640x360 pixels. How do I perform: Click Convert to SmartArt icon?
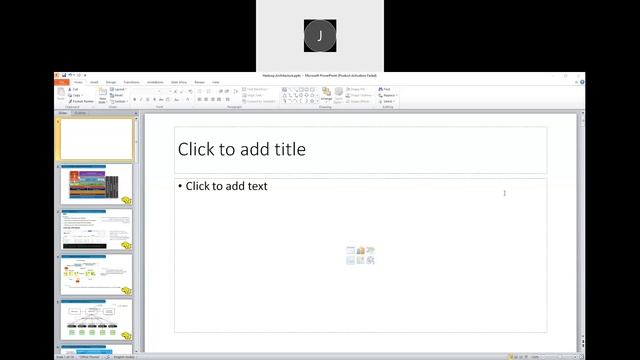click(x=259, y=102)
